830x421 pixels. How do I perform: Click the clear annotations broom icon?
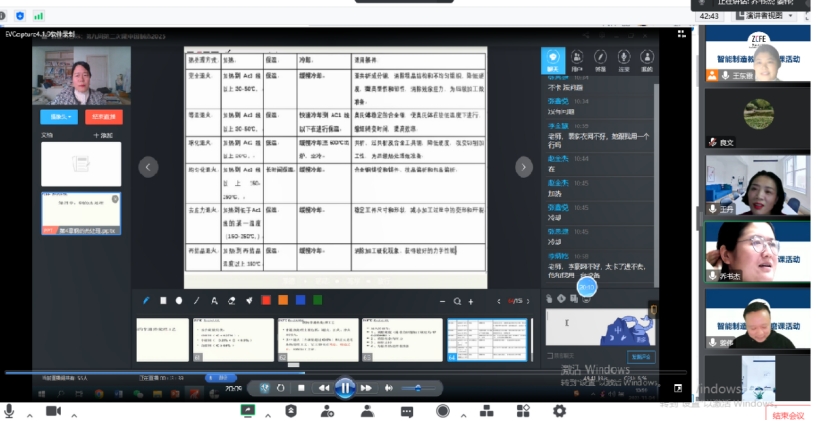click(249, 301)
